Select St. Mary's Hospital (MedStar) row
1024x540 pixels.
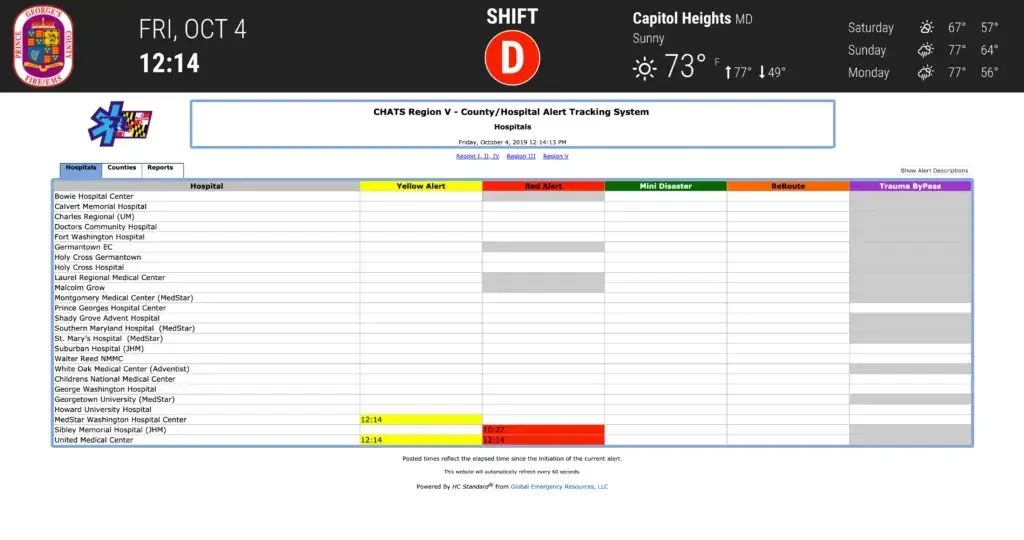[x=512, y=338]
